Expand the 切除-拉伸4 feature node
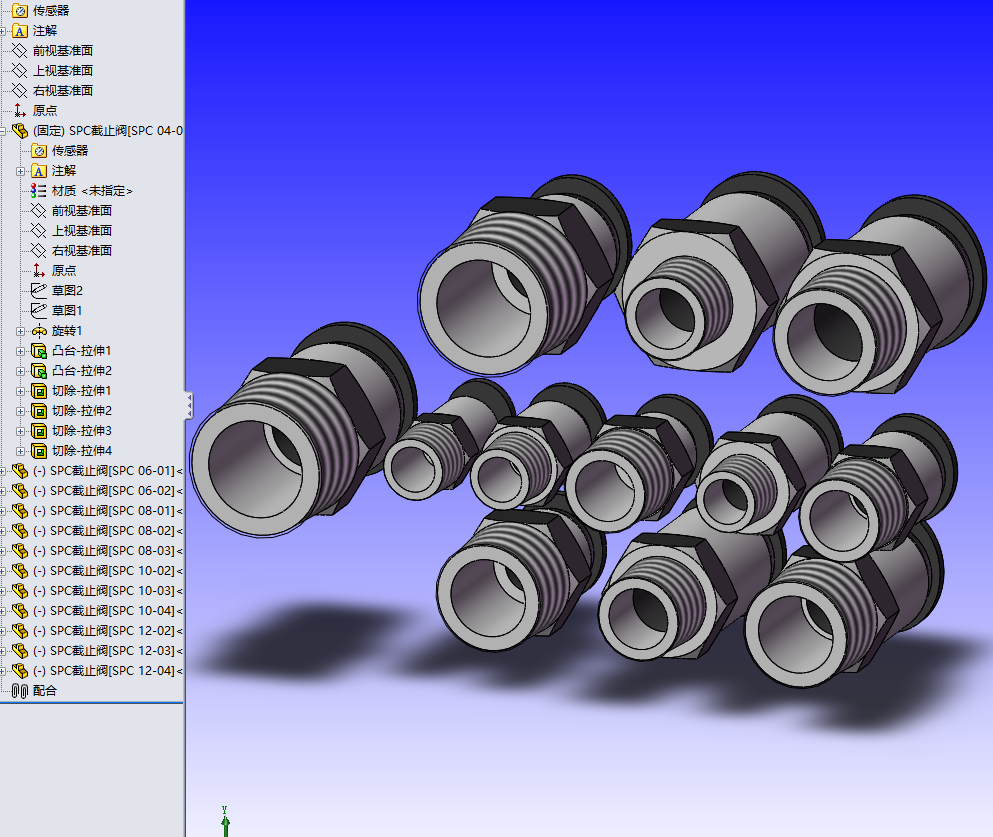This screenshot has height=837, width=993. coord(20,451)
